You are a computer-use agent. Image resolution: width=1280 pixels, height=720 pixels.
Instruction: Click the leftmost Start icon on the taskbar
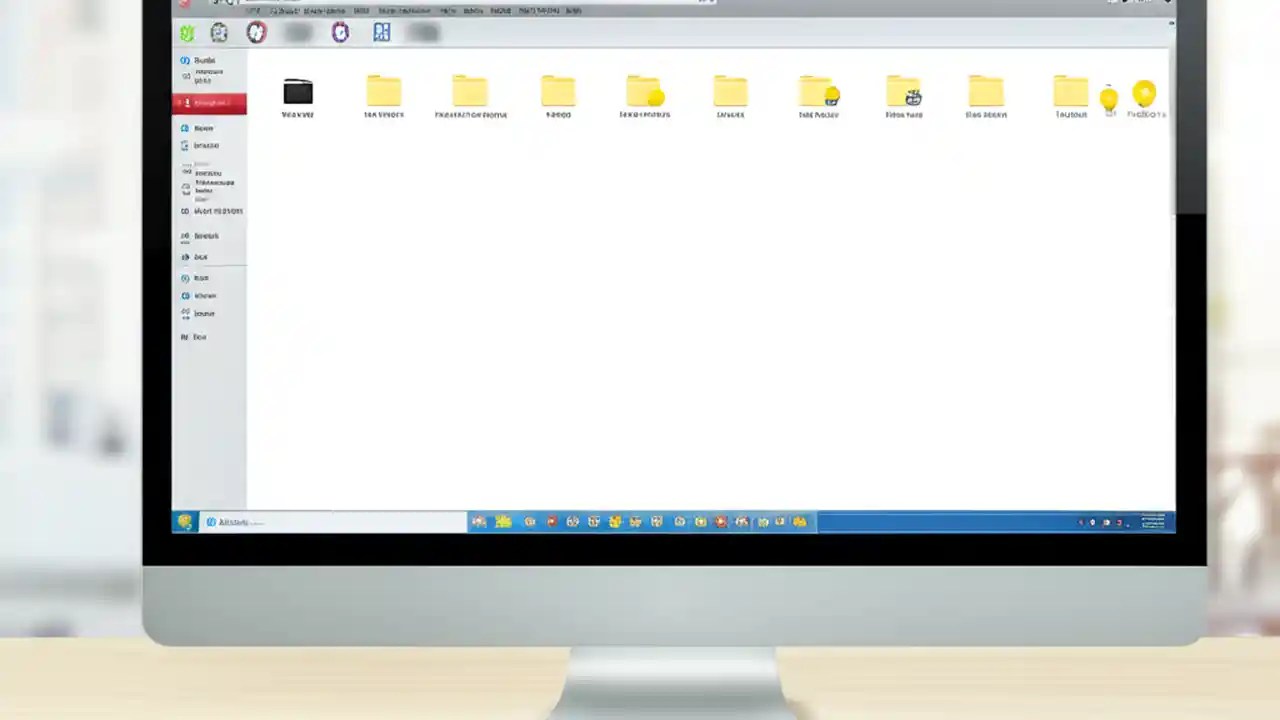pyautogui.click(x=184, y=521)
